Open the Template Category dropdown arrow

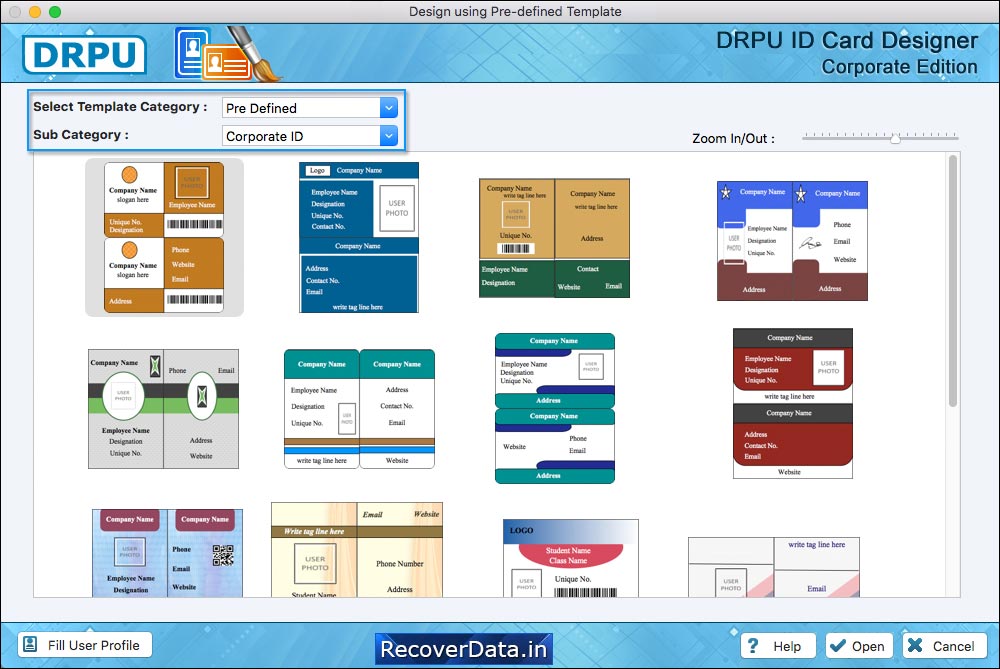click(x=388, y=108)
